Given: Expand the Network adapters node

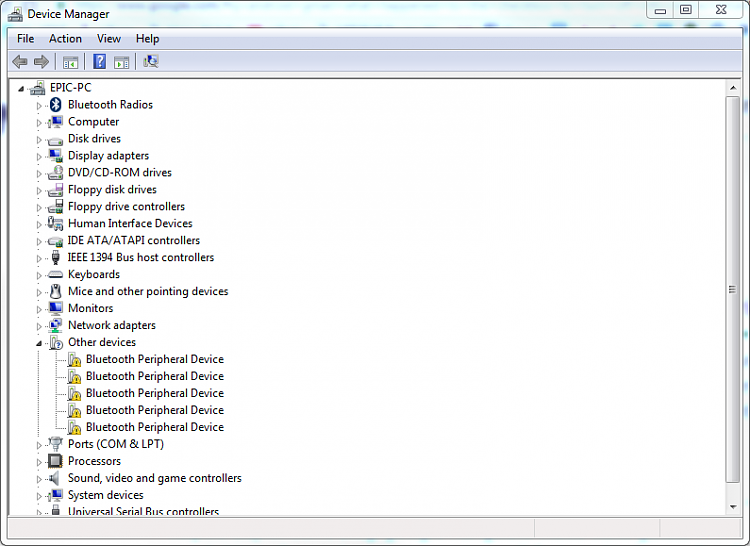Looking at the screenshot, I should (x=39, y=326).
